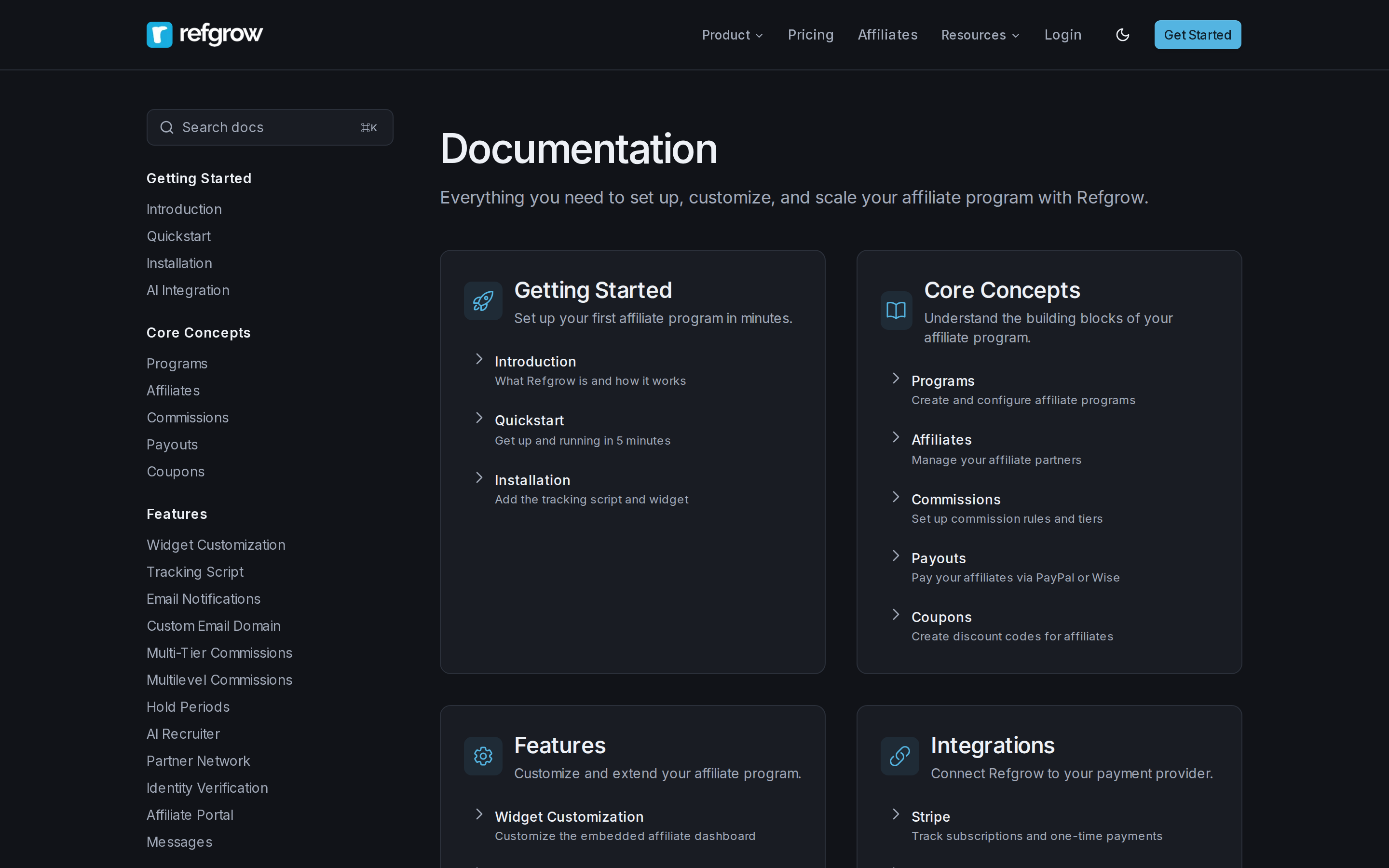1389x868 pixels.
Task: Click the refgrow wordmark text
Action: pos(221,34)
